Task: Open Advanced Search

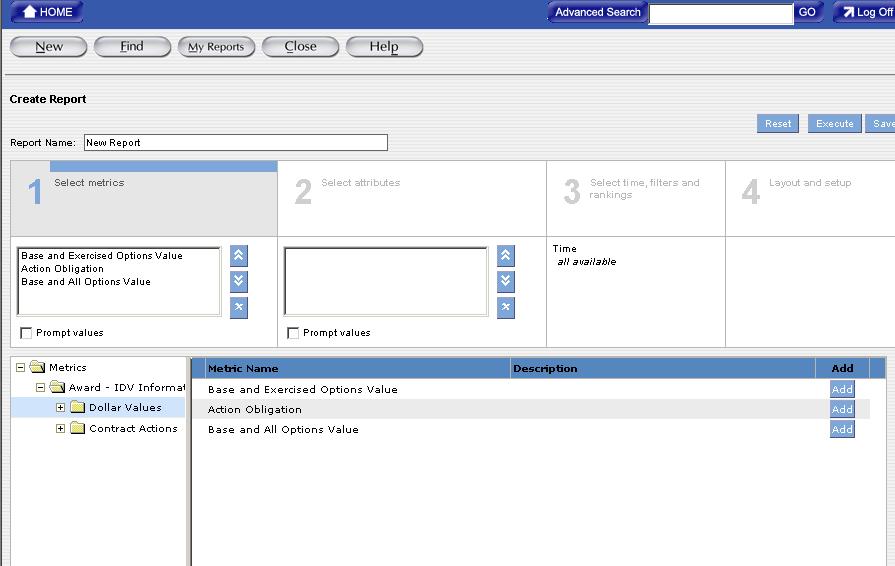Action: pos(598,12)
